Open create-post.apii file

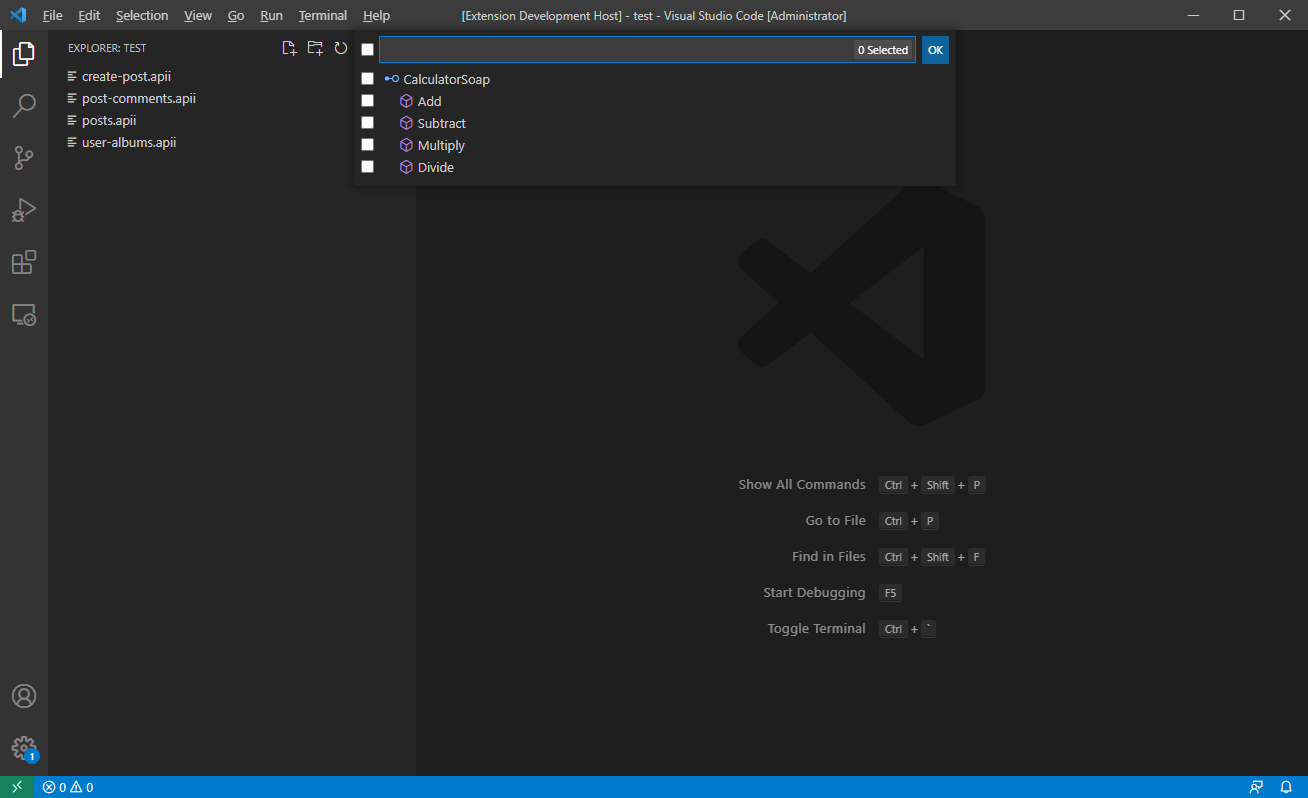[x=126, y=76]
